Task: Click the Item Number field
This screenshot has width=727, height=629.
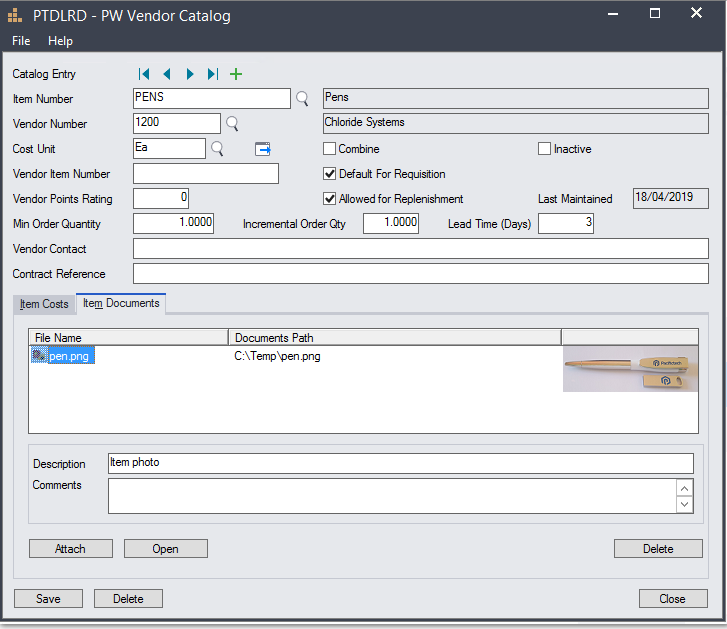Action: pyautogui.click(x=212, y=99)
